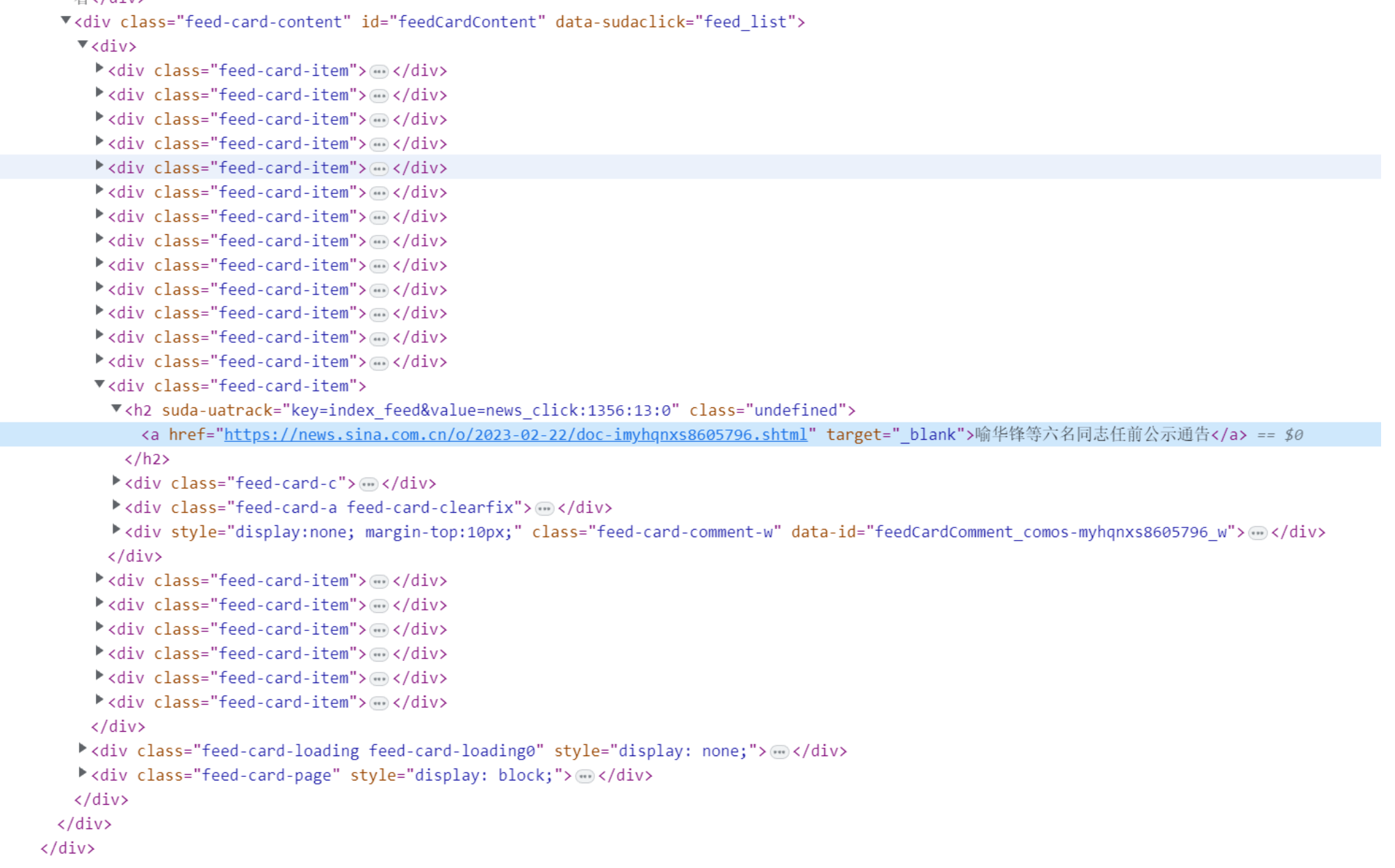Expand the feed-card-a feed-card-clearfix div
The width and height of the screenshot is (1395, 868).
116,505
